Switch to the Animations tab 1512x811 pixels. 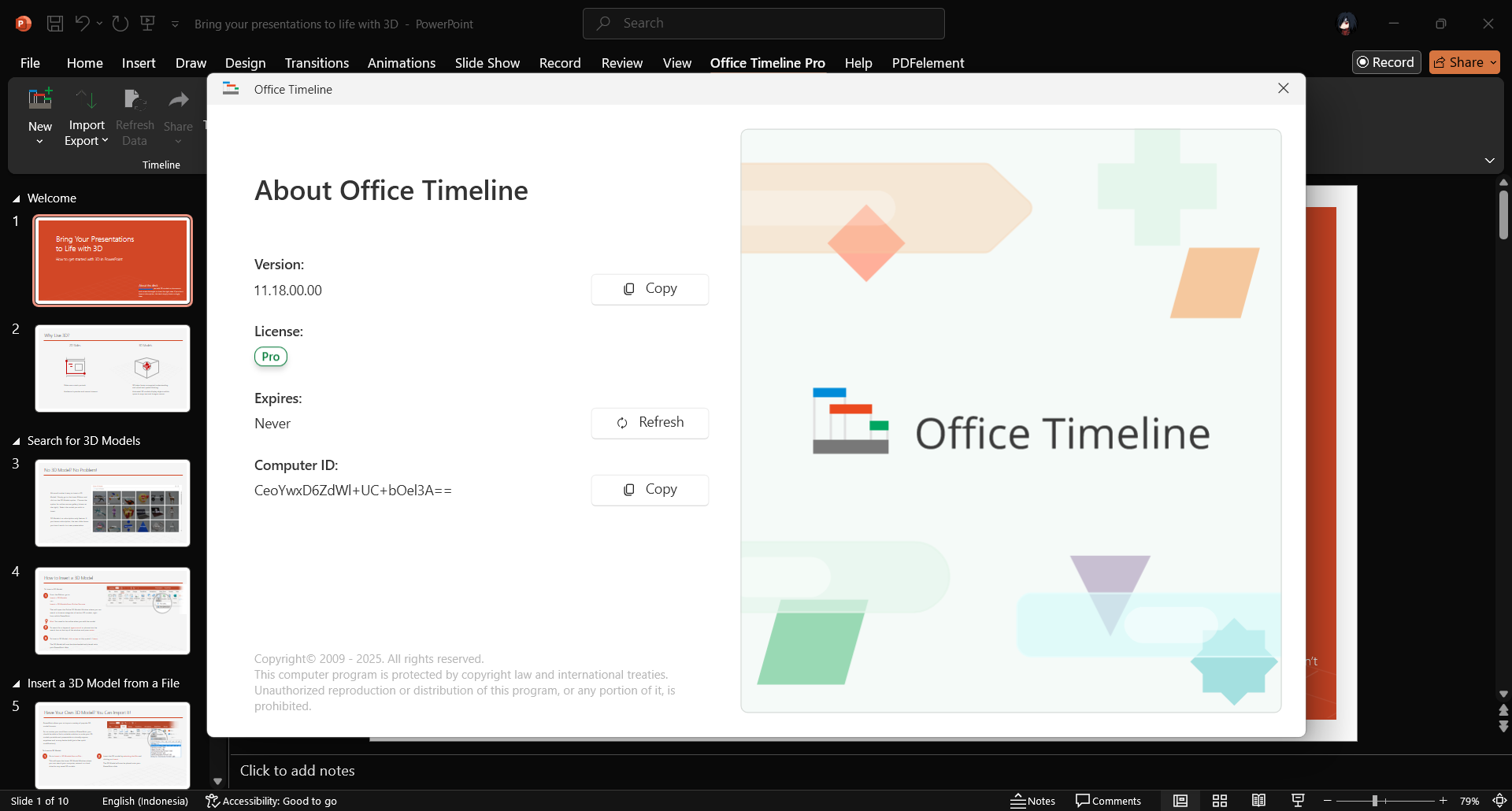pyautogui.click(x=402, y=63)
